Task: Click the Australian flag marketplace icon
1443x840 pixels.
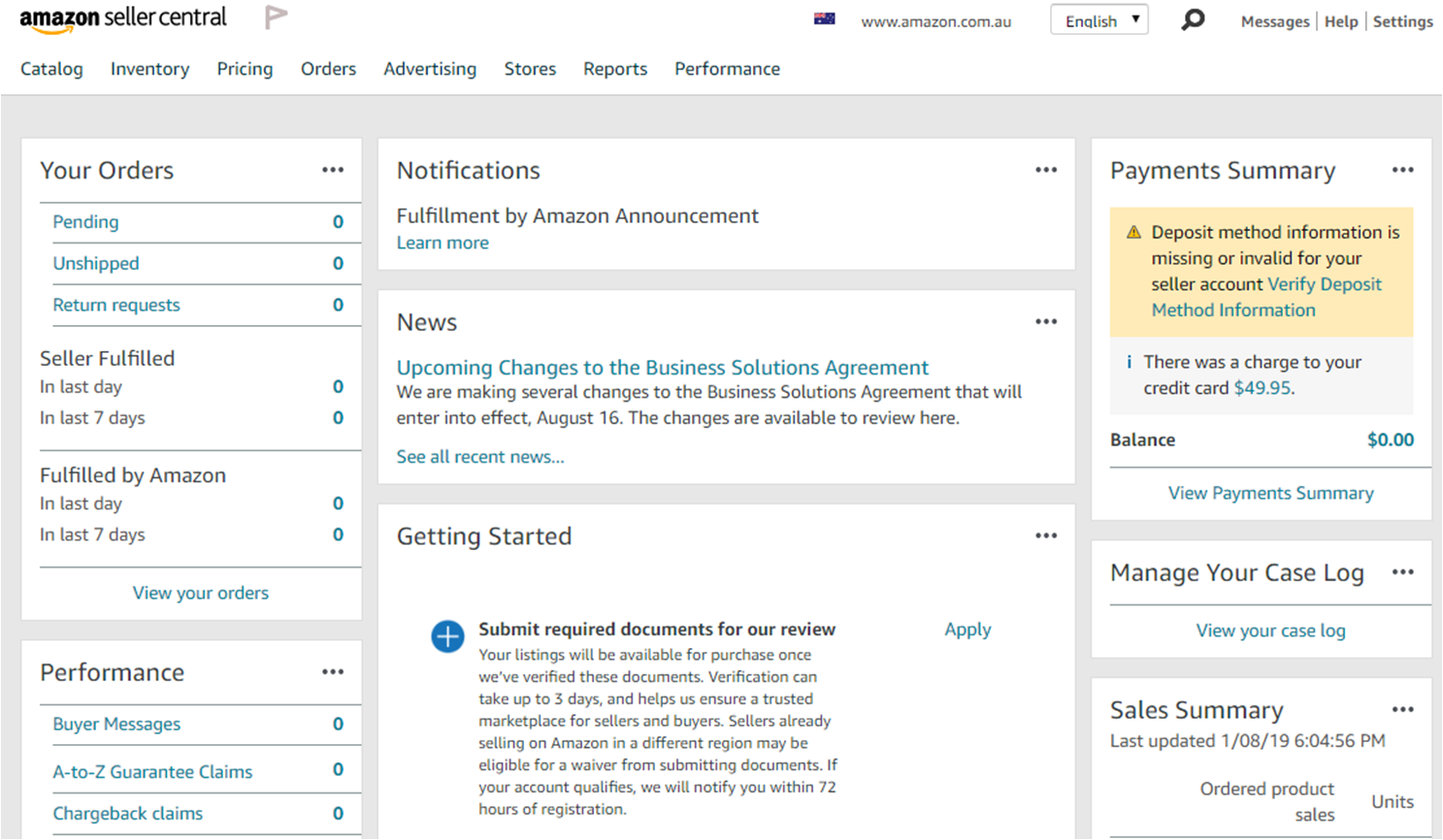Action: 825,19
